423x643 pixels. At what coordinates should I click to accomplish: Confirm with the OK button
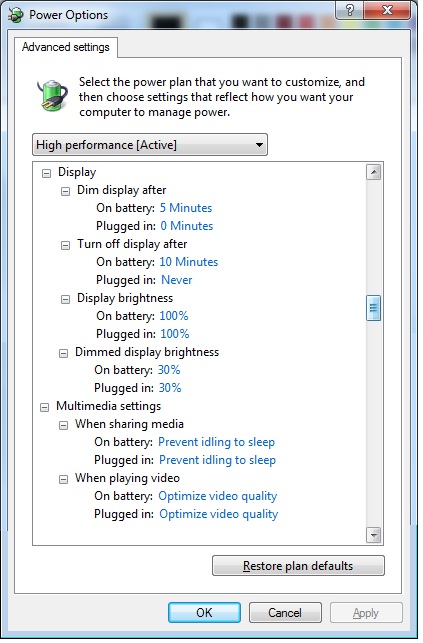[x=204, y=613]
